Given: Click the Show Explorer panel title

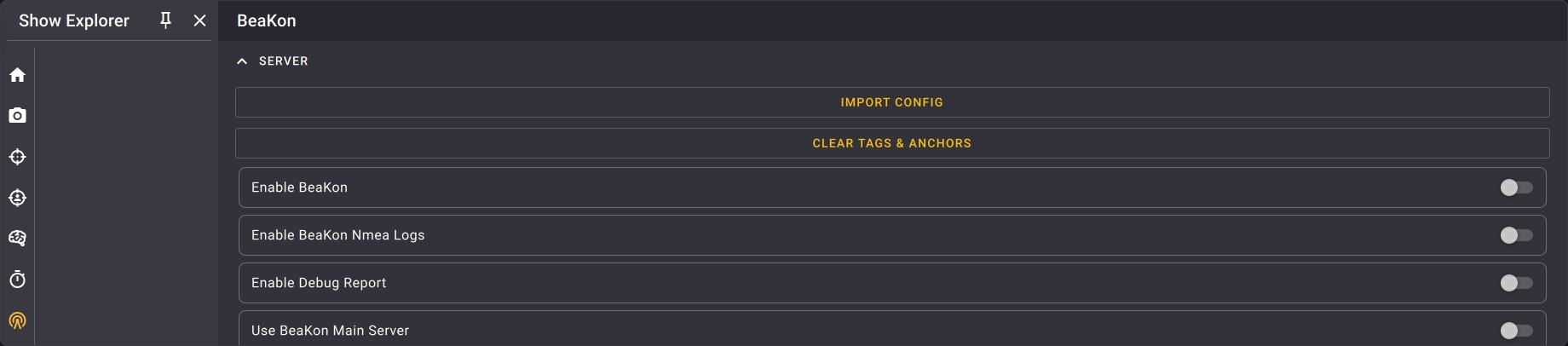Looking at the screenshot, I should [x=74, y=20].
